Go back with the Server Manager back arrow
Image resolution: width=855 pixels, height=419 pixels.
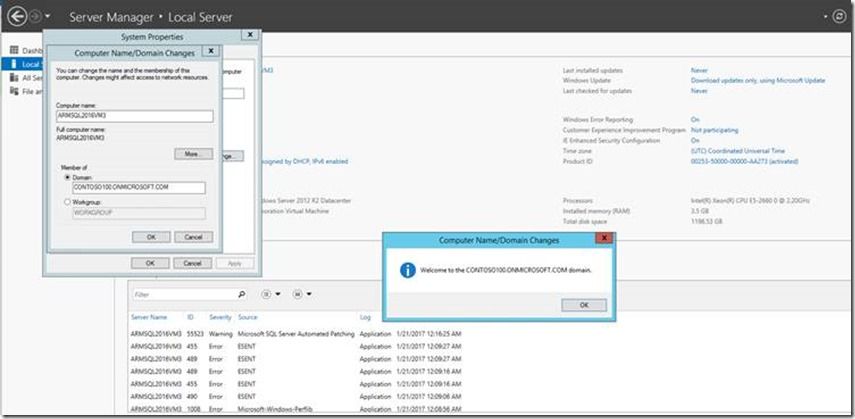coord(17,17)
